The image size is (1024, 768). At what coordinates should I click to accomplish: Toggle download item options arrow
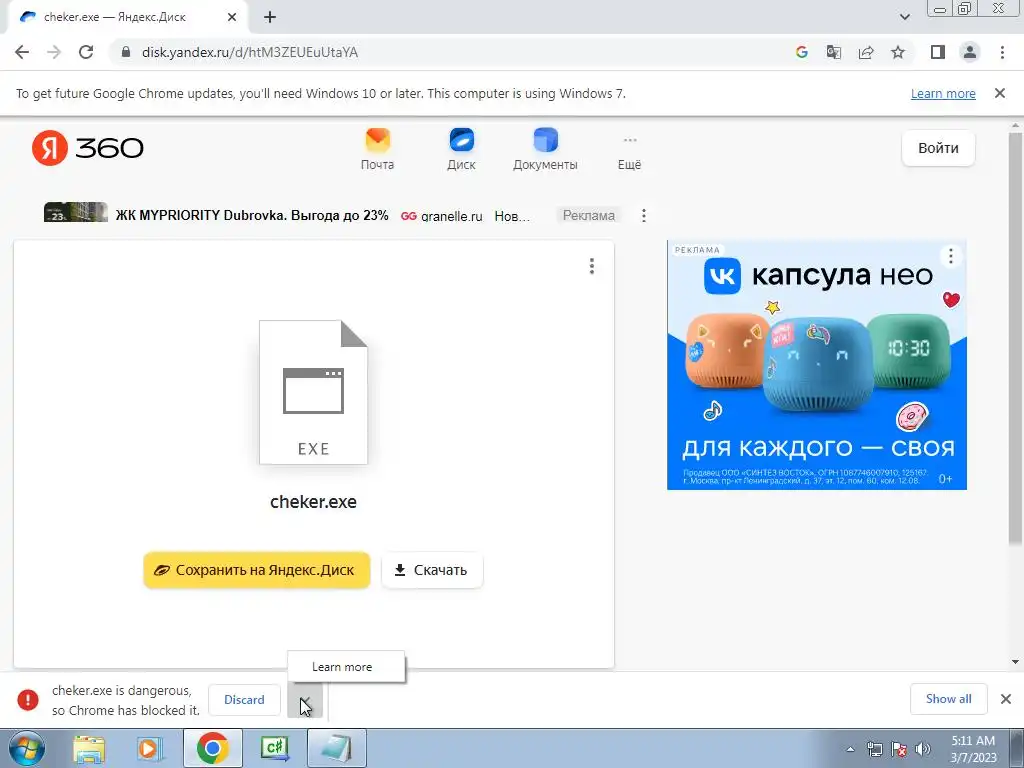pyautogui.click(x=305, y=701)
